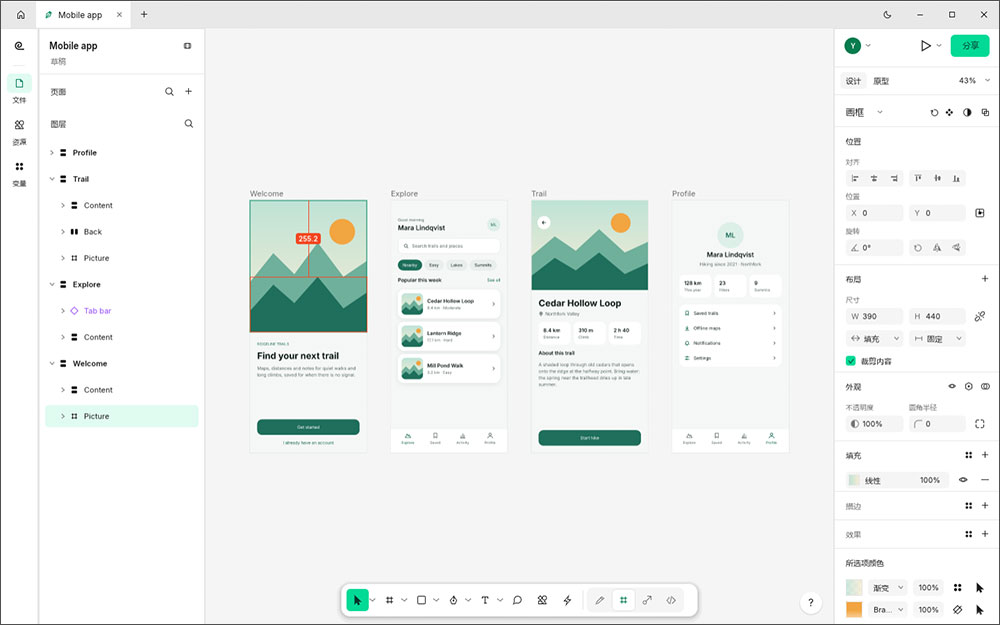Viewport: 1000px width, 625px height.
Task: Open the help question mark button
Action: pos(811,602)
